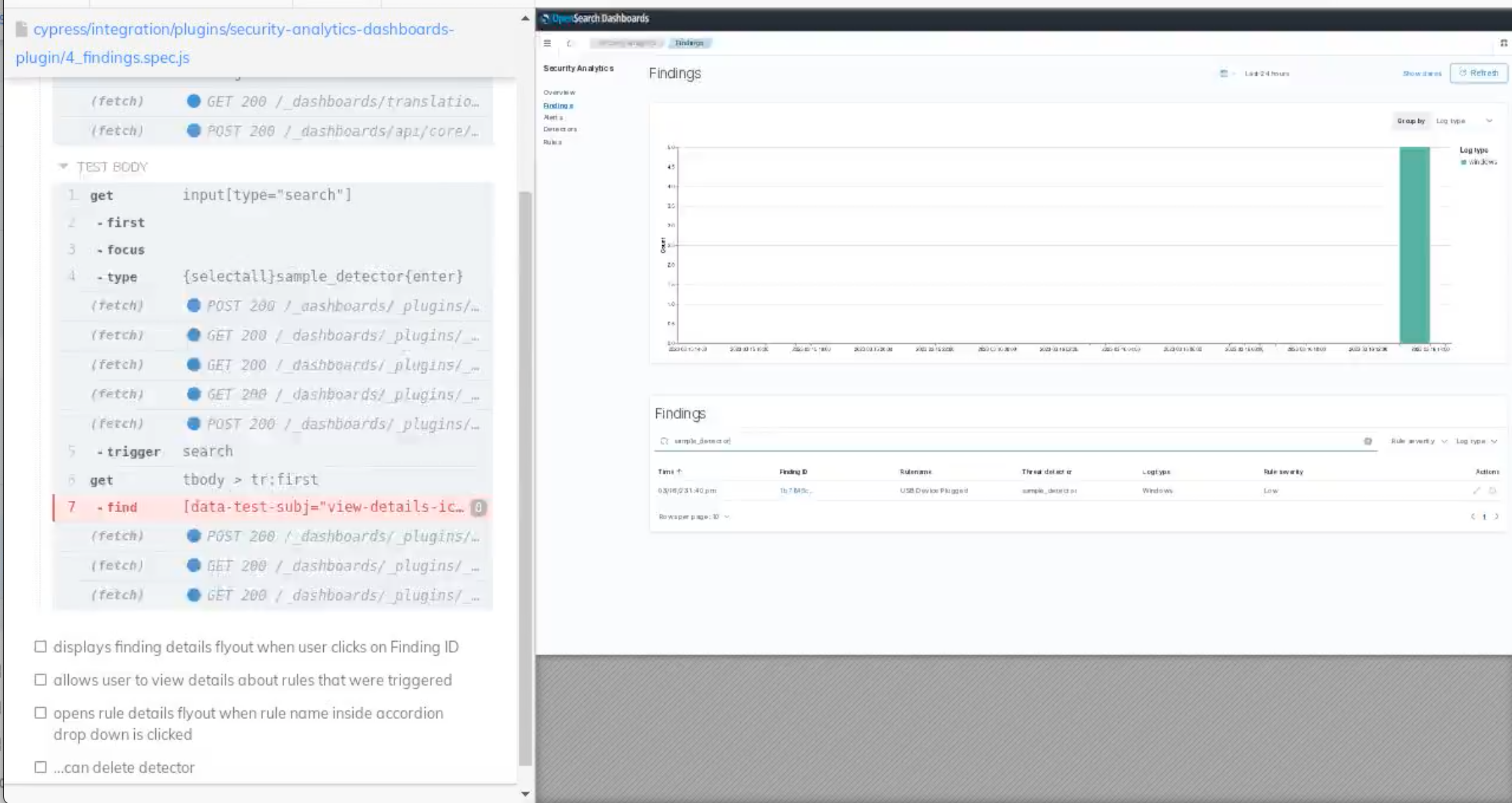Click the windows legend swatch in chart
Image resolution: width=1512 pixels, height=803 pixels.
pos(1464,162)
